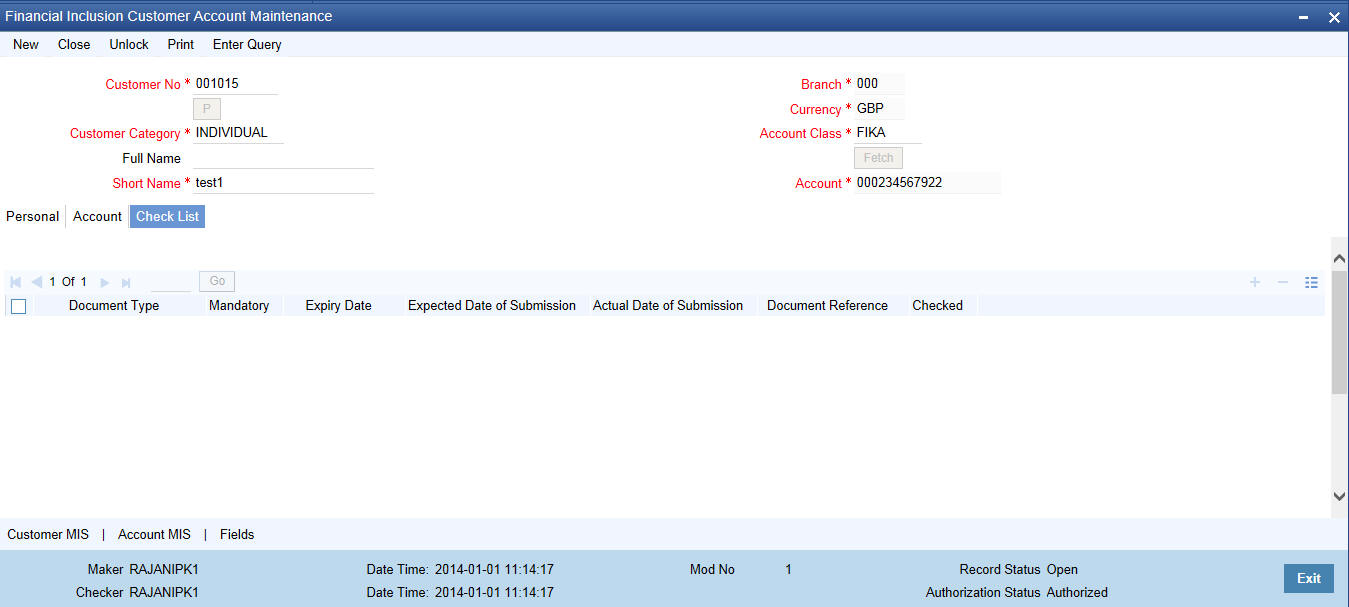
Task: Add a new checklist row with the plus icon
Action: [x=1254, y=282]
